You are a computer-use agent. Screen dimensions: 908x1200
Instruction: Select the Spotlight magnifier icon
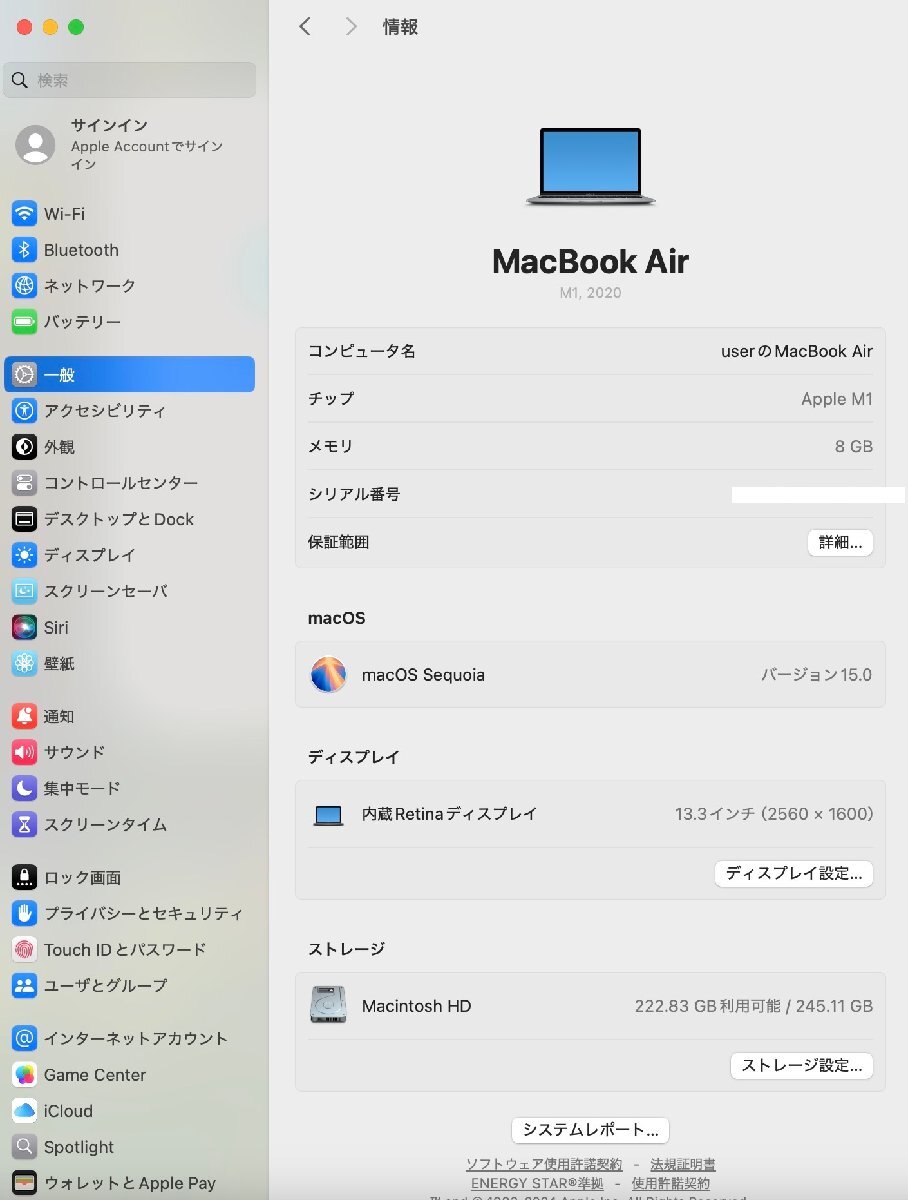[25, 1147]
